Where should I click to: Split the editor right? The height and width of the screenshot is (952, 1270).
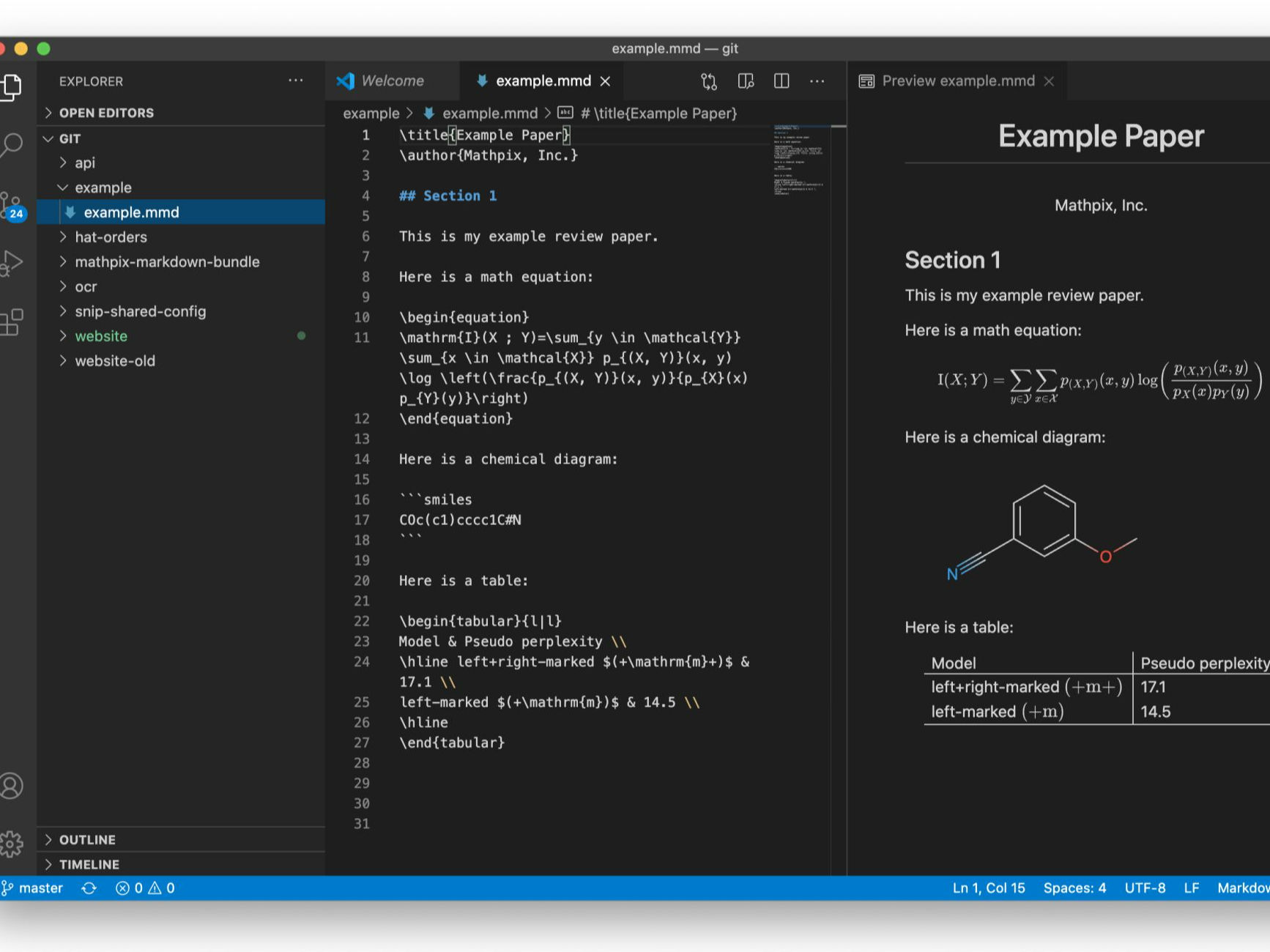[781, 81]
